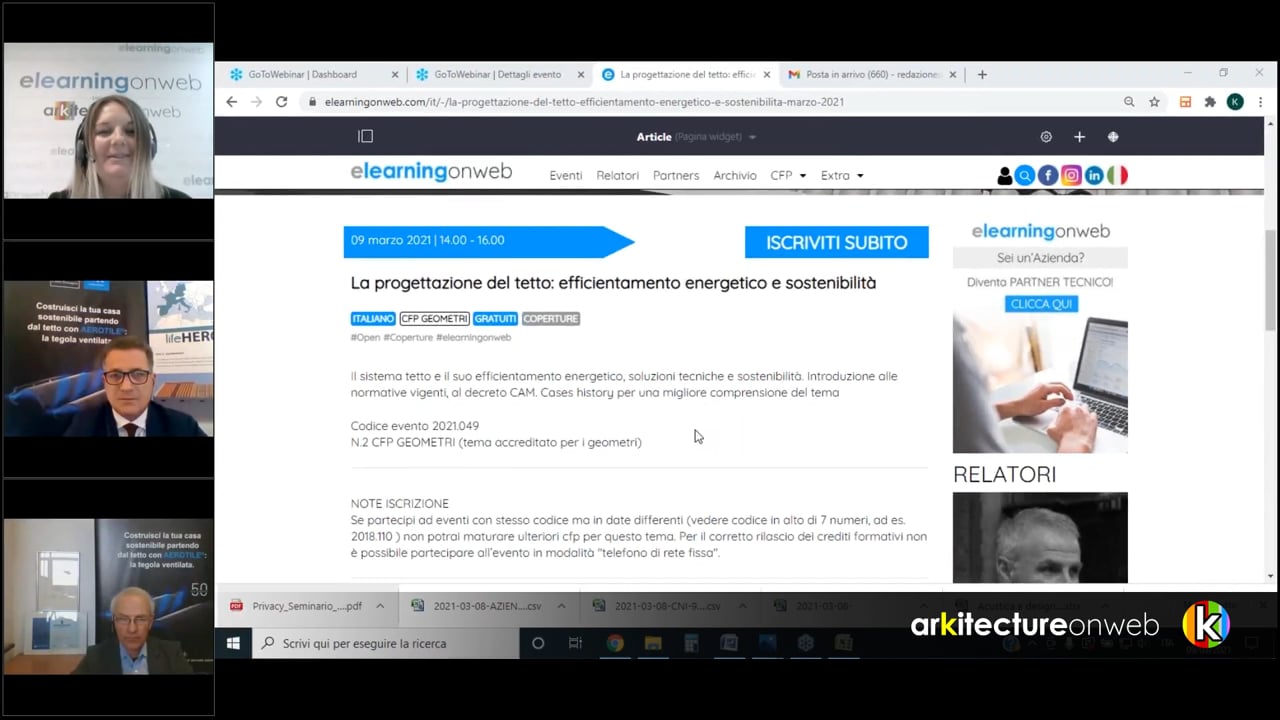Close the Gmail Posta in arrivo tab

click(953, 74)
